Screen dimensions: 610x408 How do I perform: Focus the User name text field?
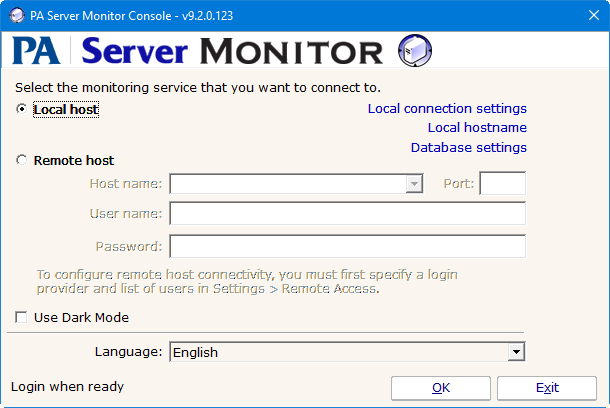347,214
